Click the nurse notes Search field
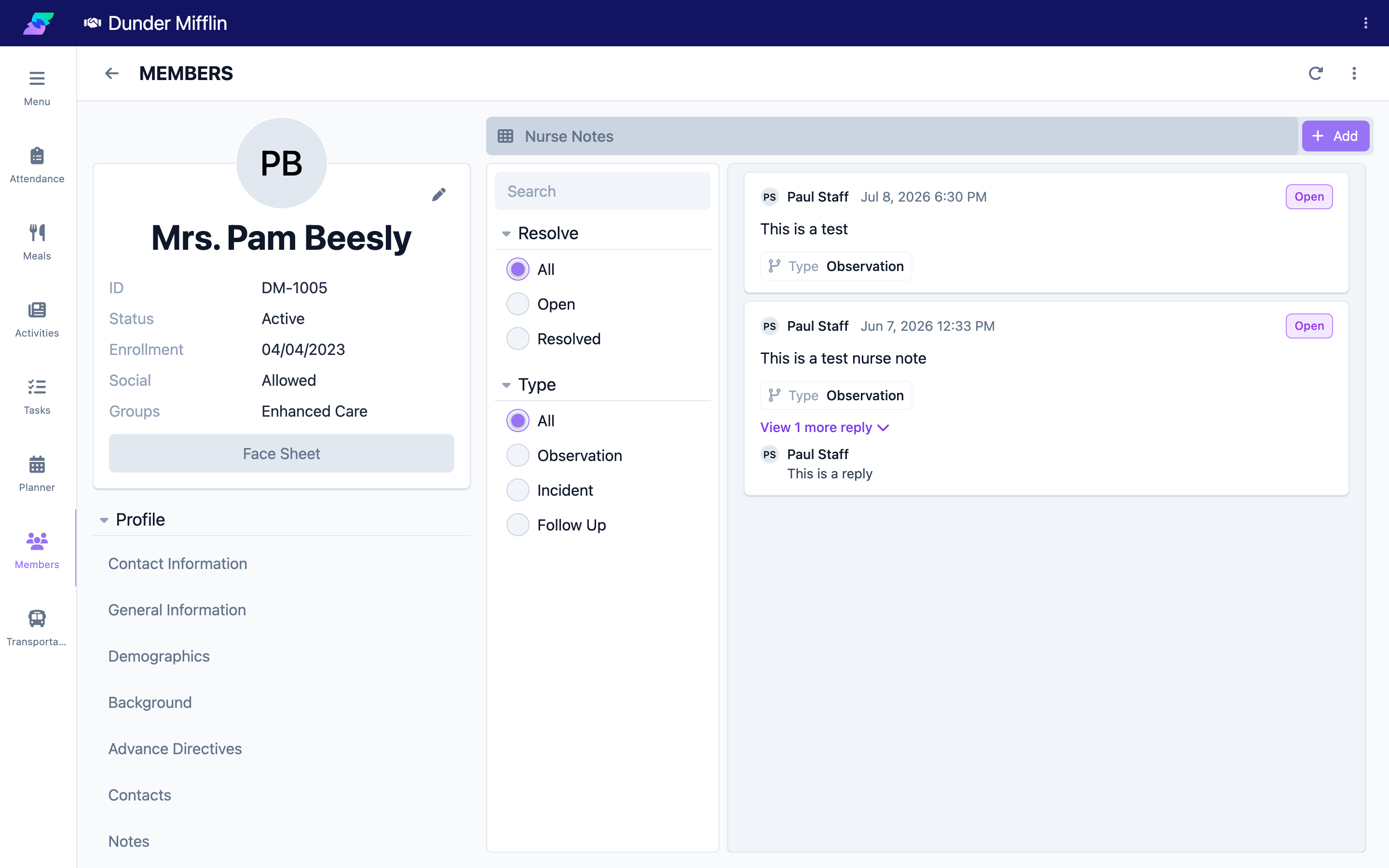 pyautogui.click(x=603, y=191)
